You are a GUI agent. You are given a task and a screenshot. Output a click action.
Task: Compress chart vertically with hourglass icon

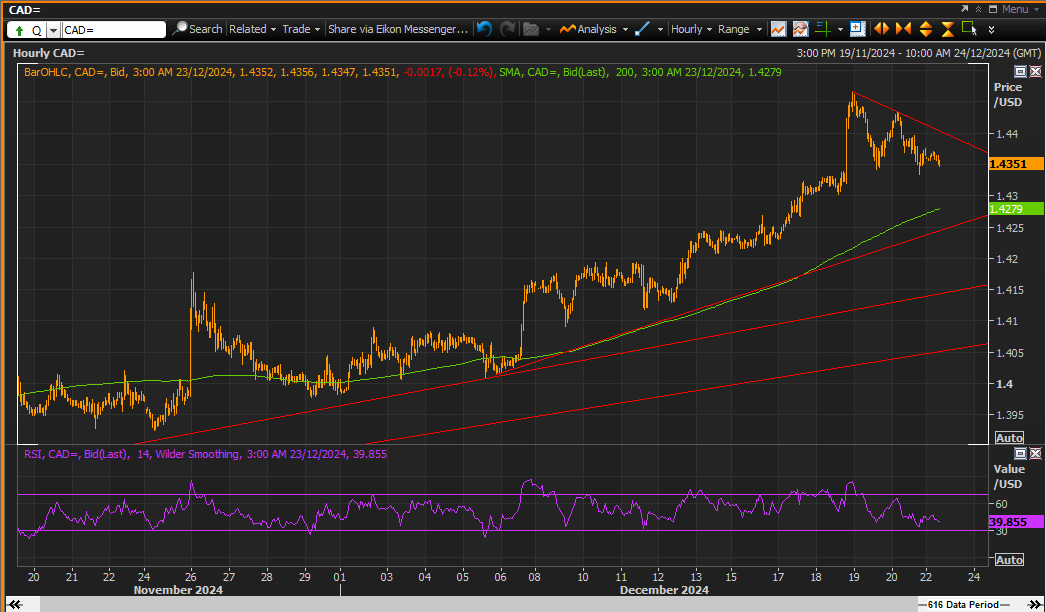pyautogui.click(x=948, y=29)
